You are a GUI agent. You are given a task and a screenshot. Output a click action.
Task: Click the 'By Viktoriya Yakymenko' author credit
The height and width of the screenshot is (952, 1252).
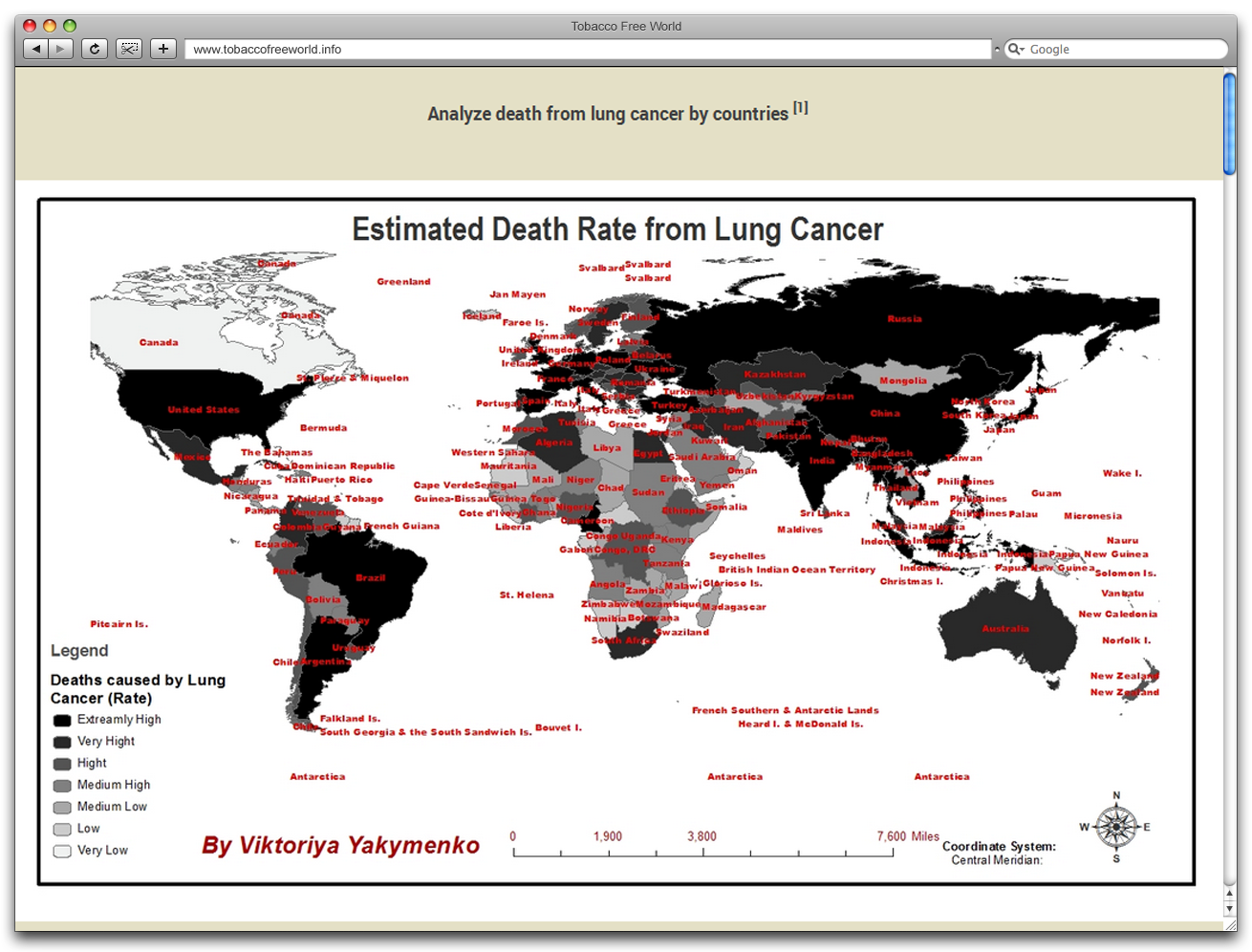click(x=340, y=845)
